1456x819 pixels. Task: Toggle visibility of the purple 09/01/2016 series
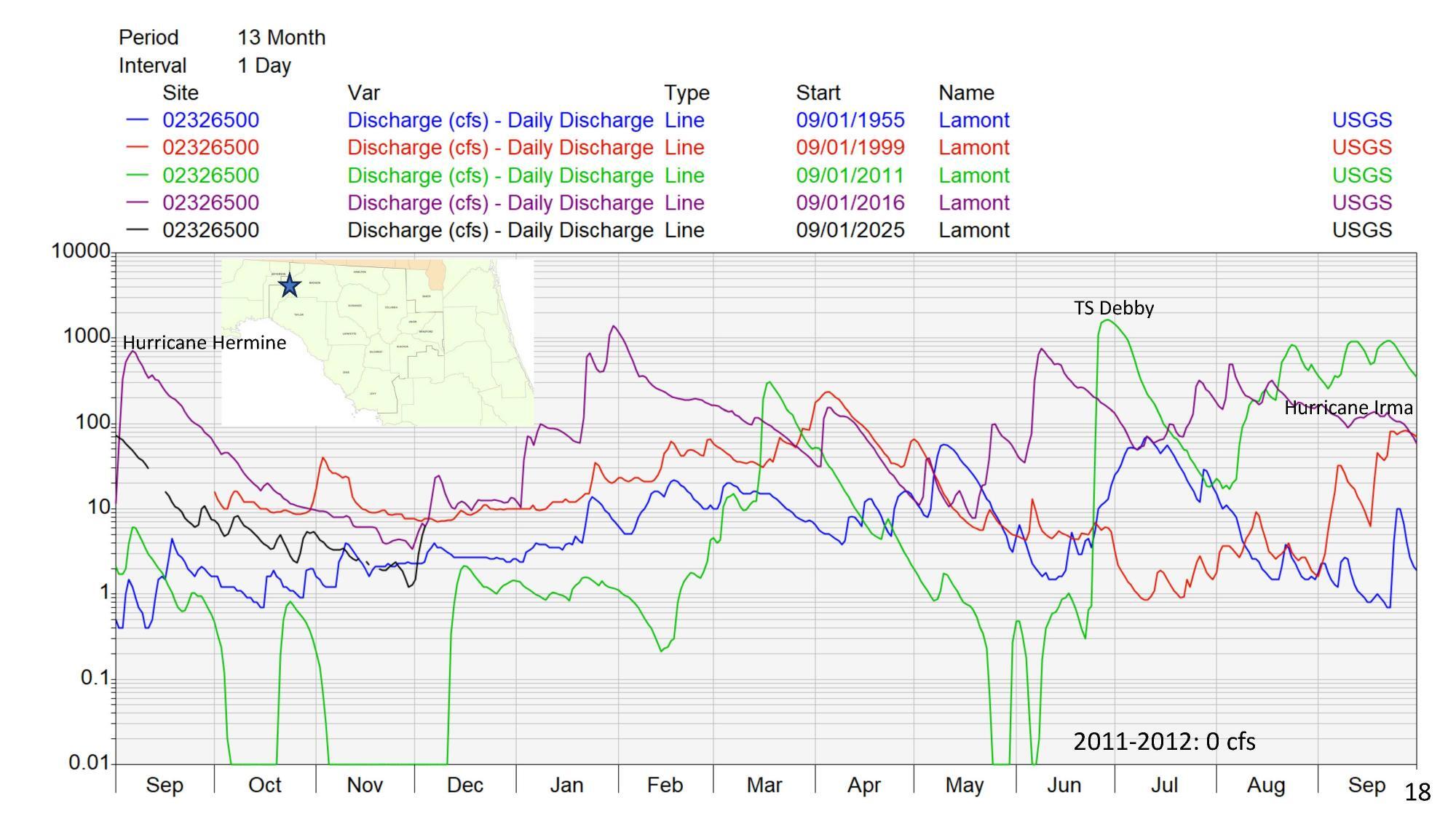[210, 202]
